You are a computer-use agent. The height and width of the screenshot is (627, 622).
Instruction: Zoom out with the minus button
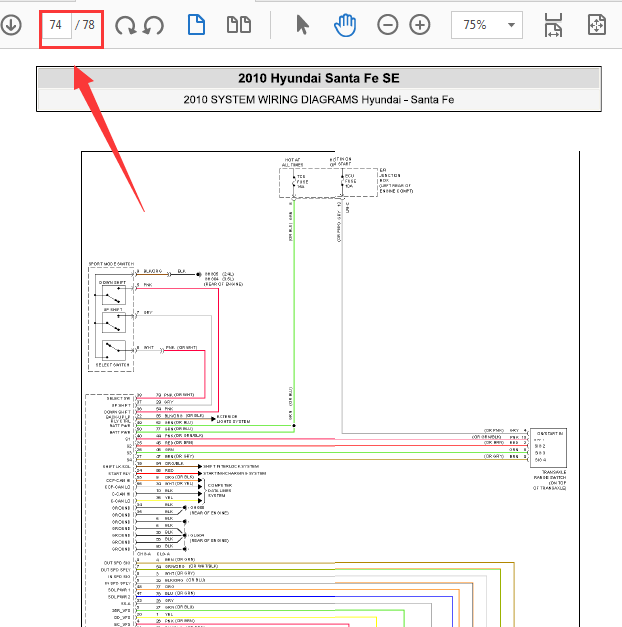pyautogui.click(x=388, y=25)
